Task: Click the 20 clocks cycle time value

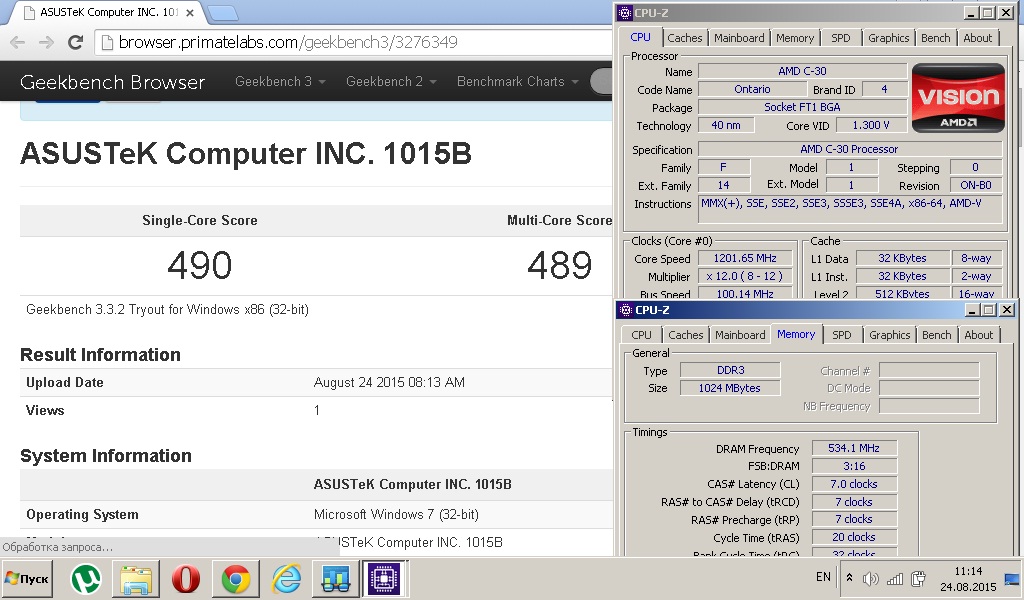Action: pos(854,537)
